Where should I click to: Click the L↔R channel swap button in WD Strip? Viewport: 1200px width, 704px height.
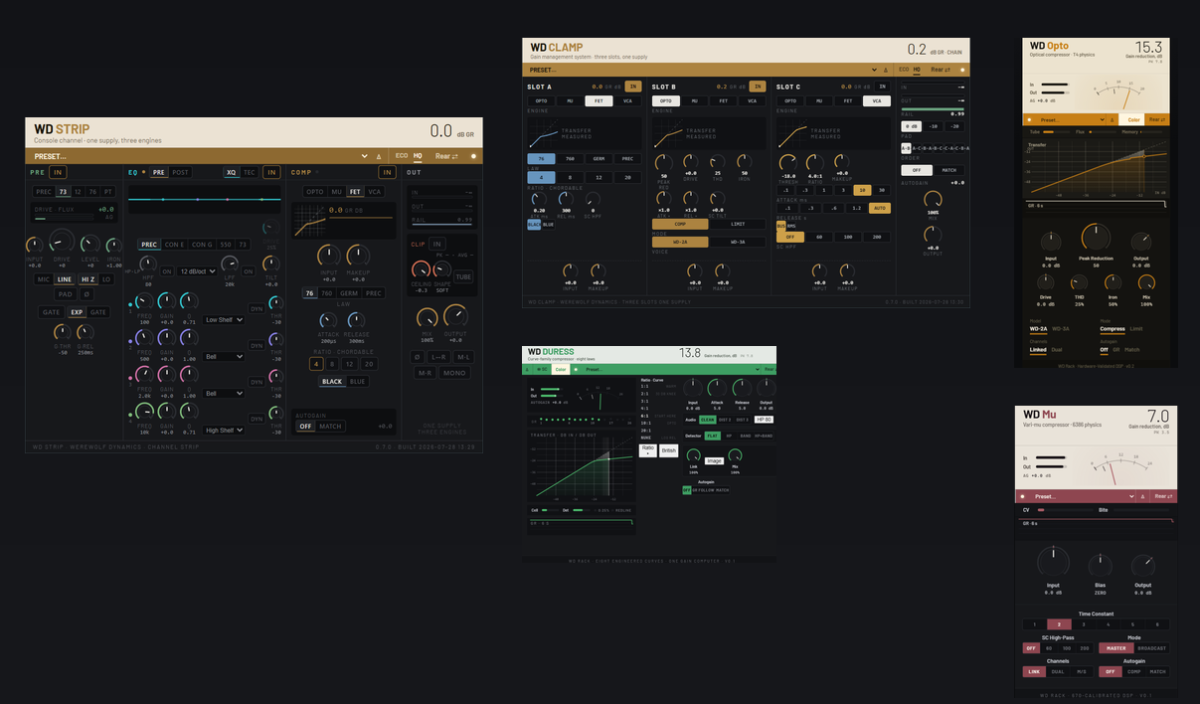click(x=438, y=357)
